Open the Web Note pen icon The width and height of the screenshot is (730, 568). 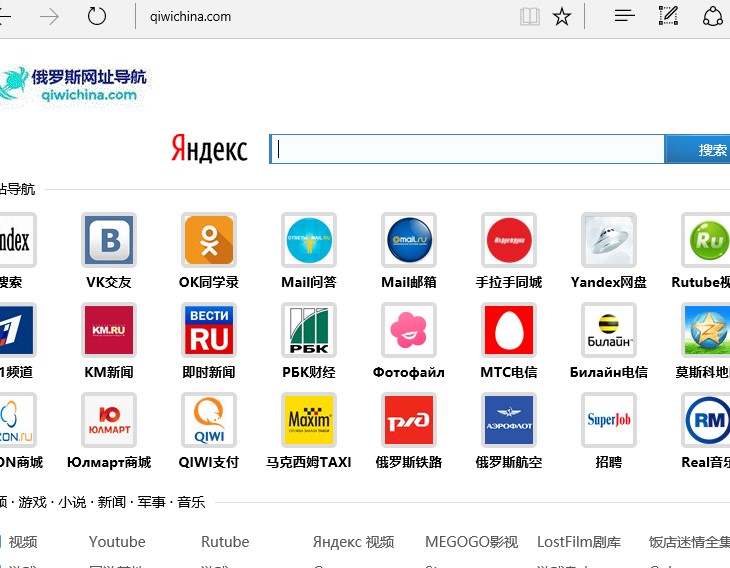click(x=668, y=16)
